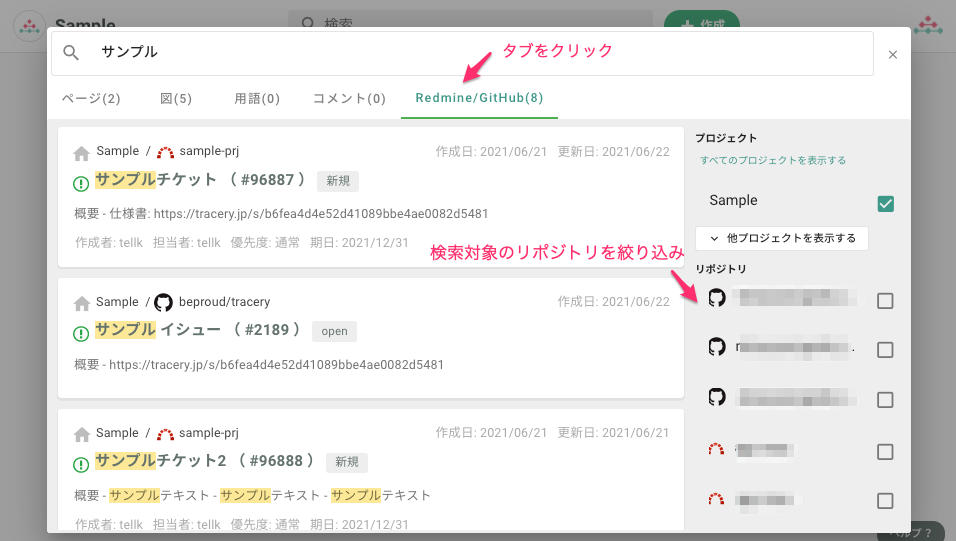The width and height of the screenshot is (956, 541).
Task: Click the 新規 badge on ticket #96887
Action: (x=338, y=181)
